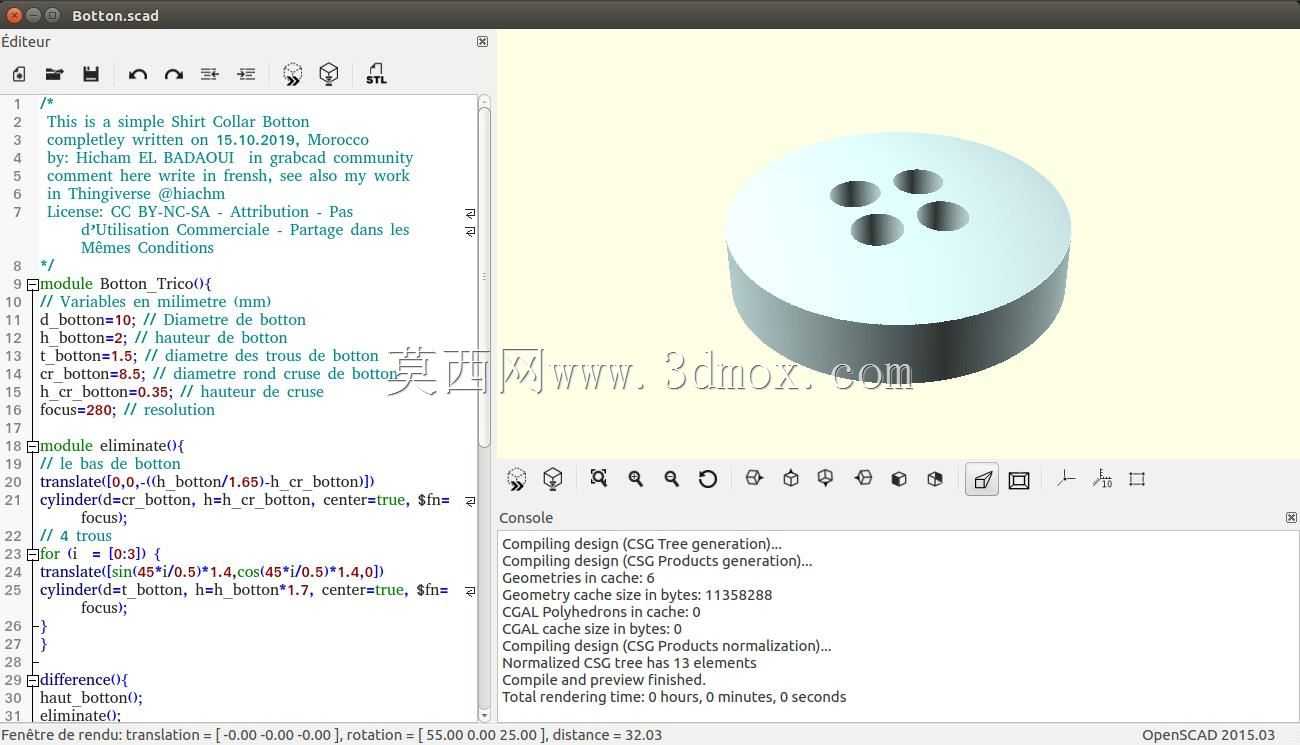
Task: Toggle the scale markers display
Action: [1101, 479]
